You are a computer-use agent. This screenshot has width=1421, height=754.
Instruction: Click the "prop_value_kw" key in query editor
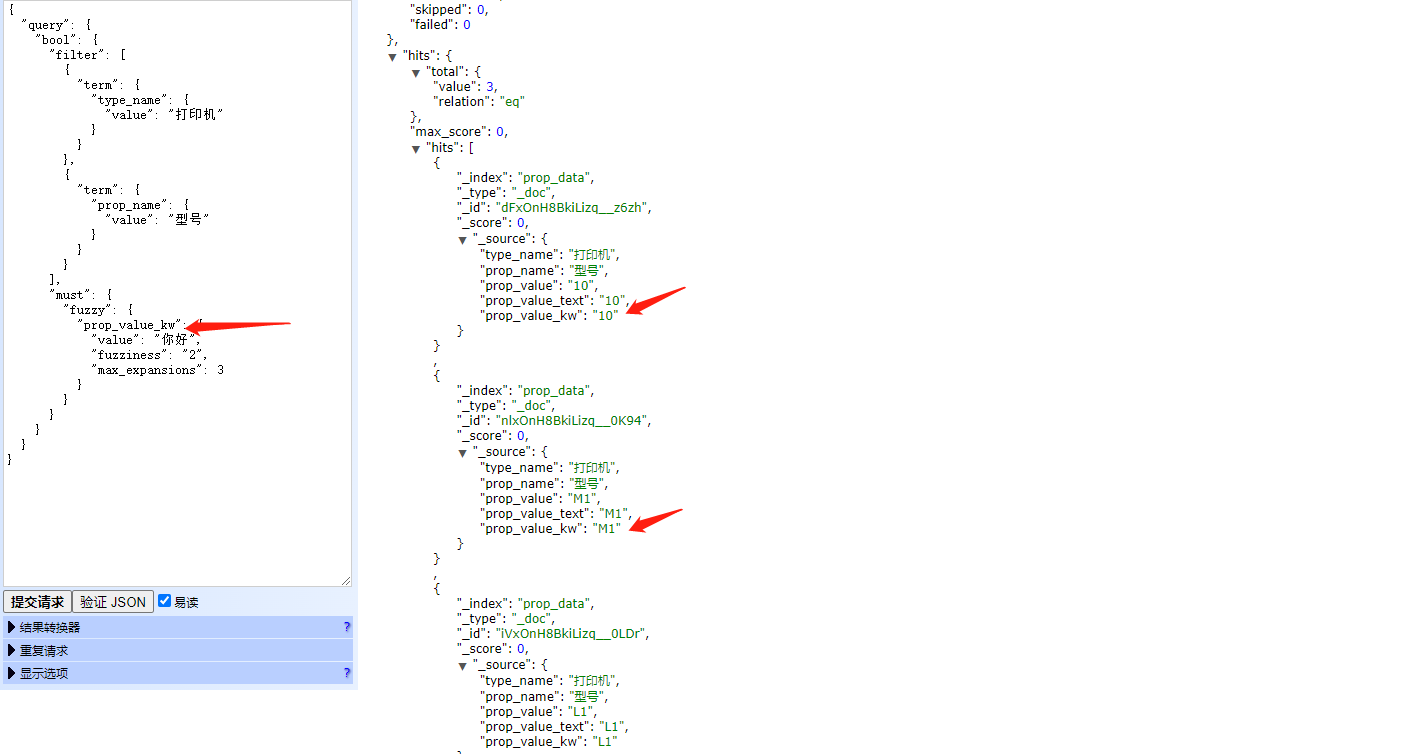pos(130,325)
